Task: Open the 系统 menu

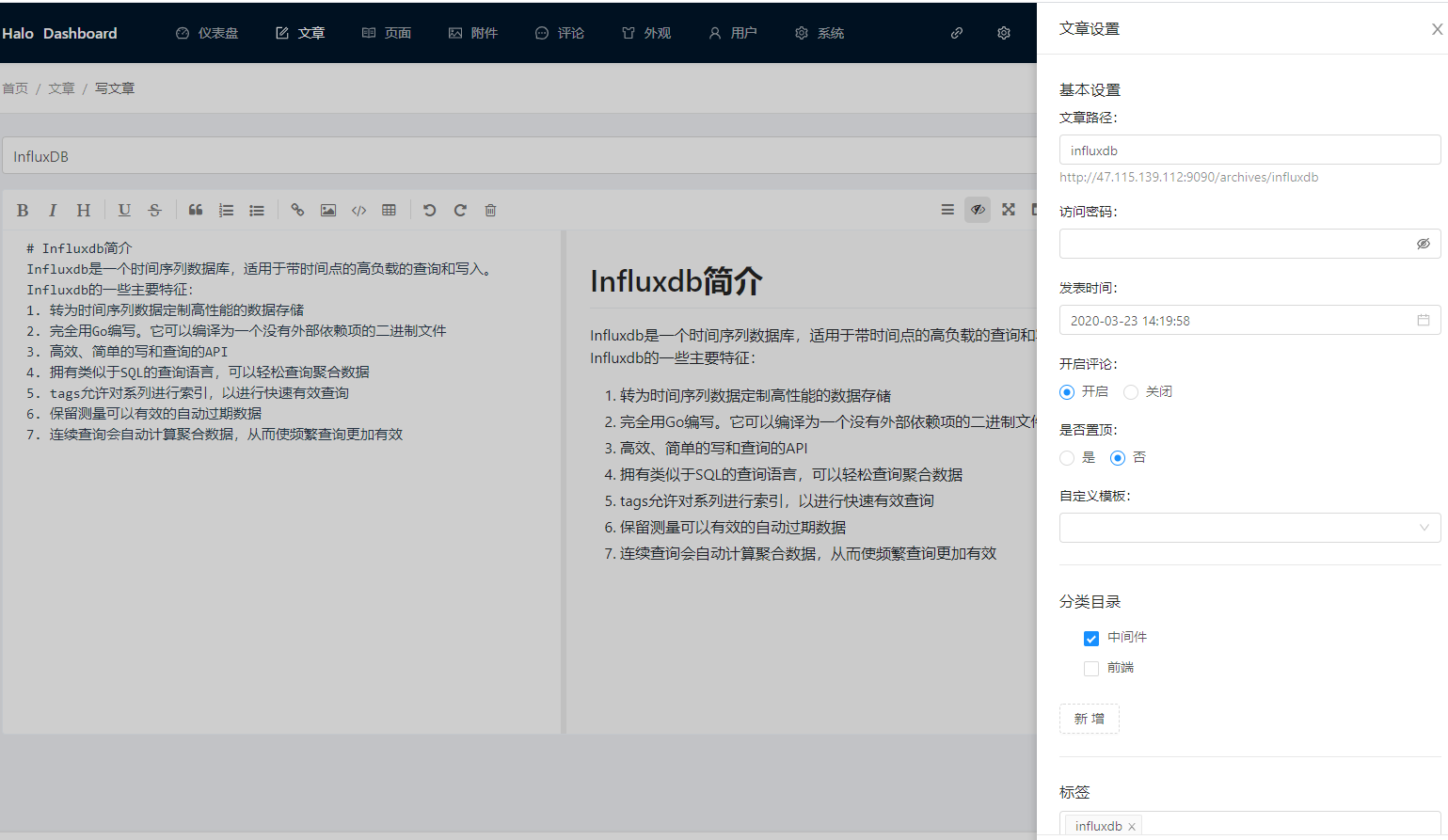Action: pyautogui.click(x=819, y=33)
